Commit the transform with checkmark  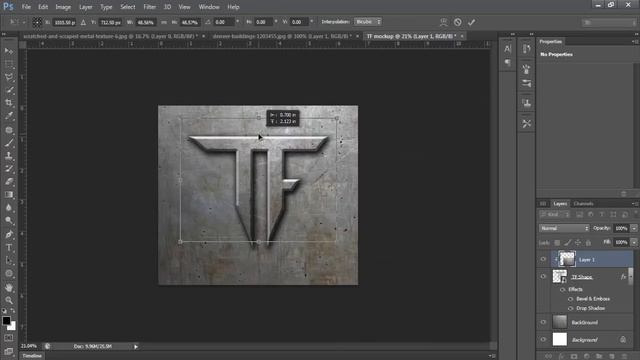471,22
